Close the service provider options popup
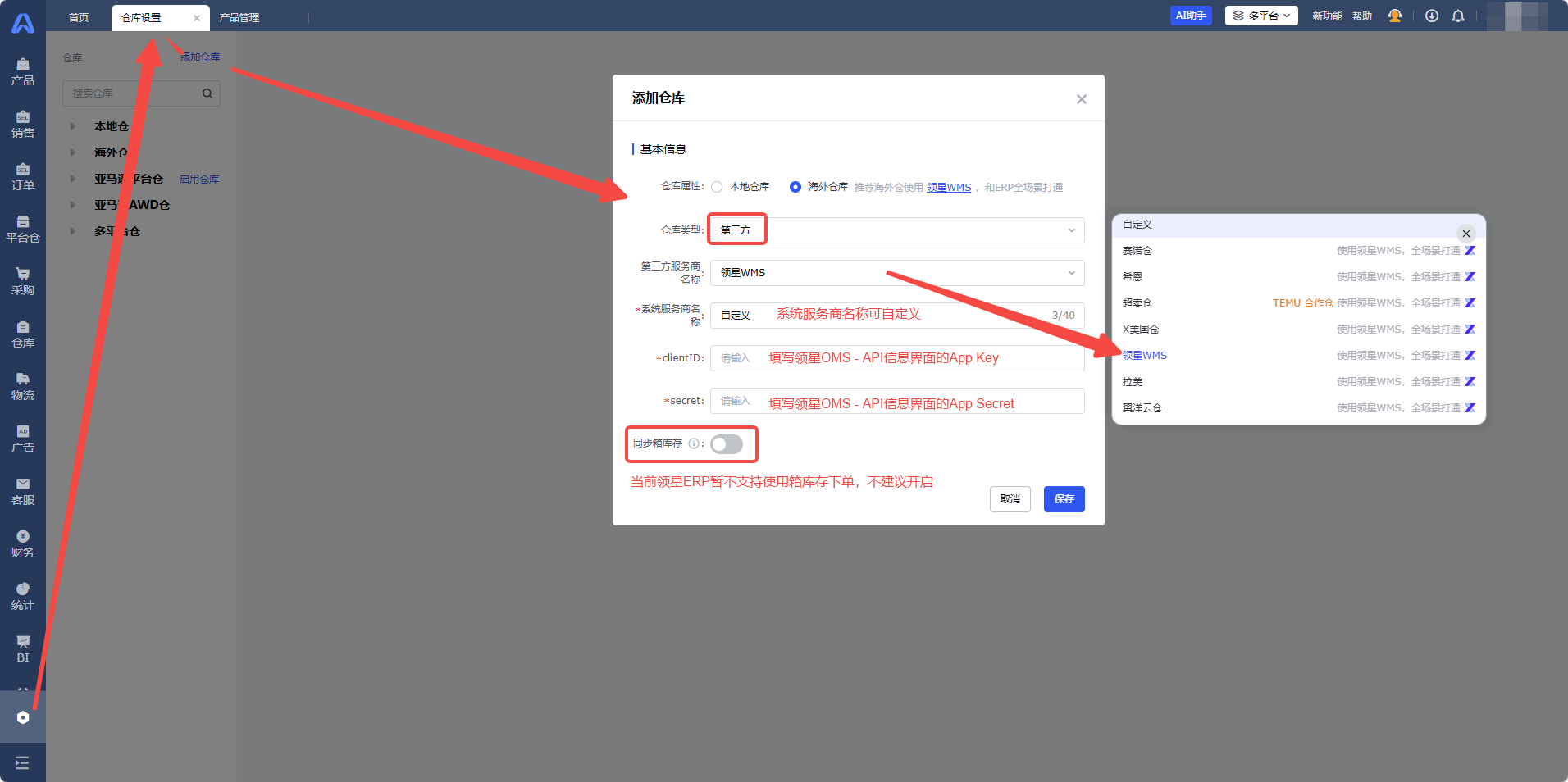This screenshot has width=1568, height=782. click(x=1466, y=234)
